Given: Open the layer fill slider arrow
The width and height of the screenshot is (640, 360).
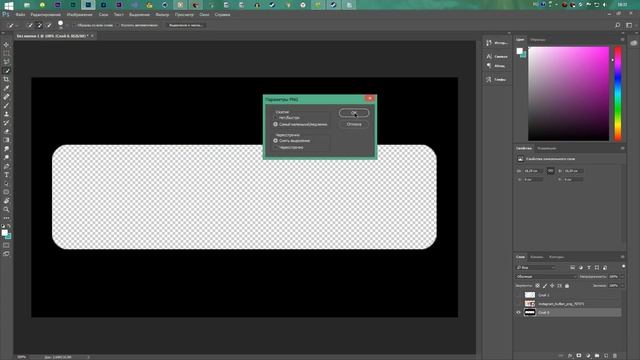Looking at the screenshot, I should click(622, 286).
